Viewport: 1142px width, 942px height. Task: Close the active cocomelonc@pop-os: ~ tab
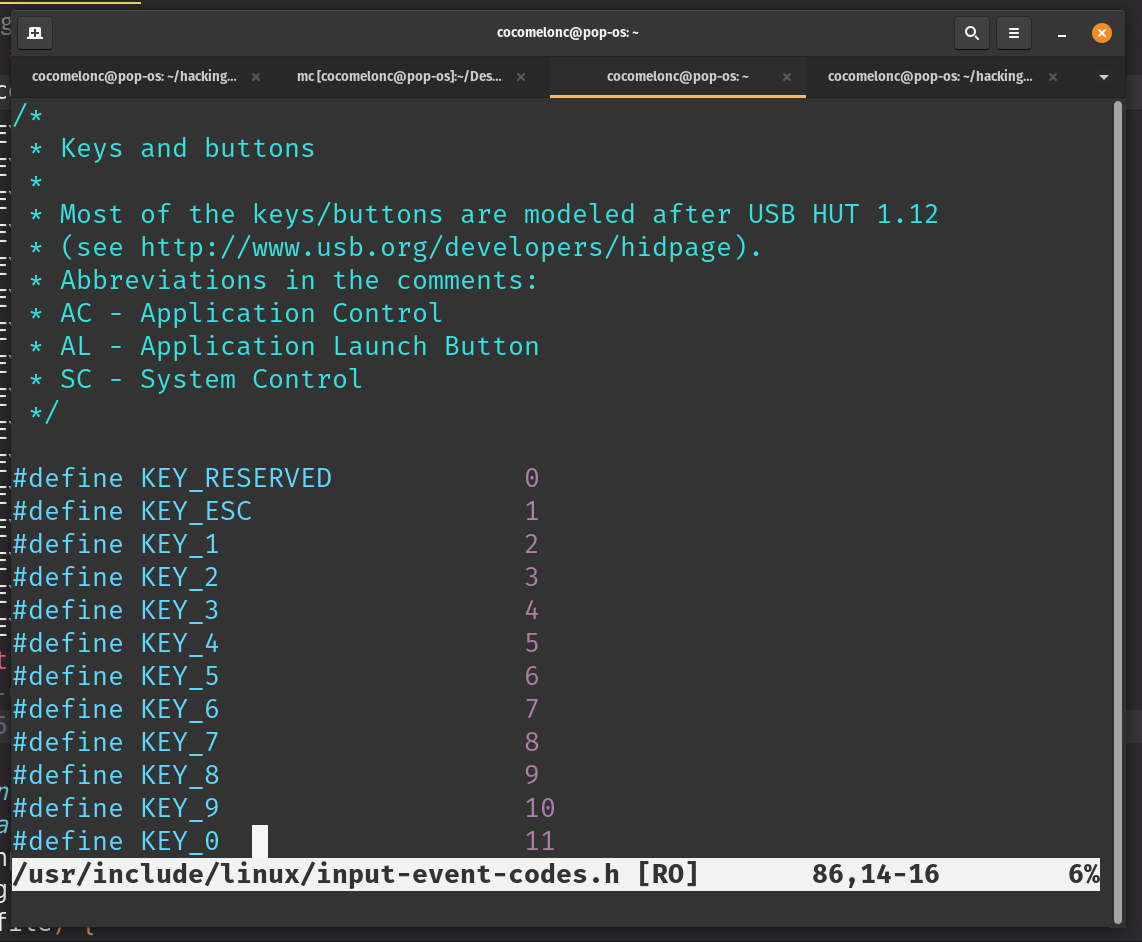tap(787, 77)
